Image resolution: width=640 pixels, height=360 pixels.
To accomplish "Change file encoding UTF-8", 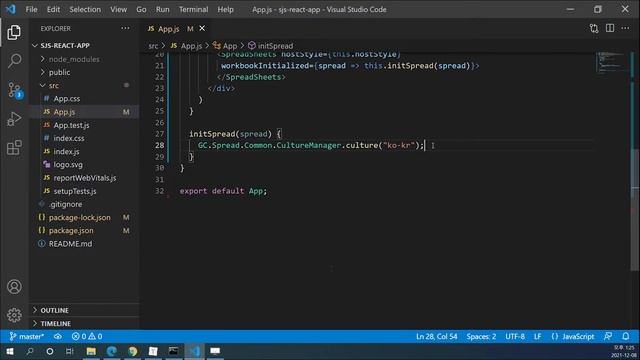I will (x=515, y=336).
